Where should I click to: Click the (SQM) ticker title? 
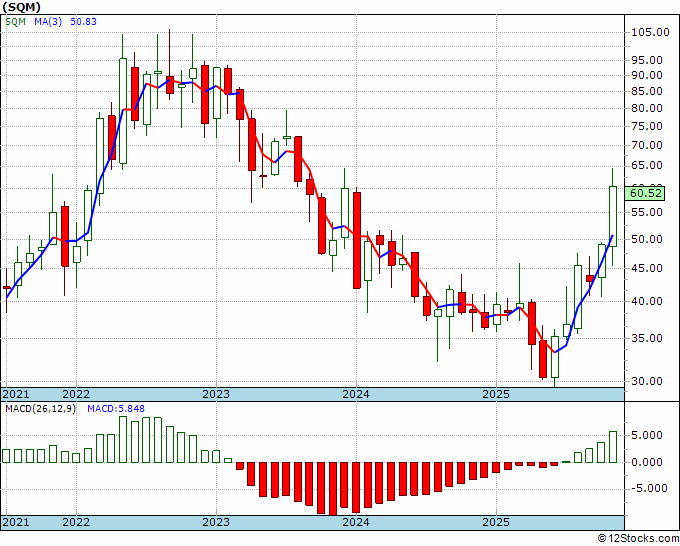click(x=22, y=7)
